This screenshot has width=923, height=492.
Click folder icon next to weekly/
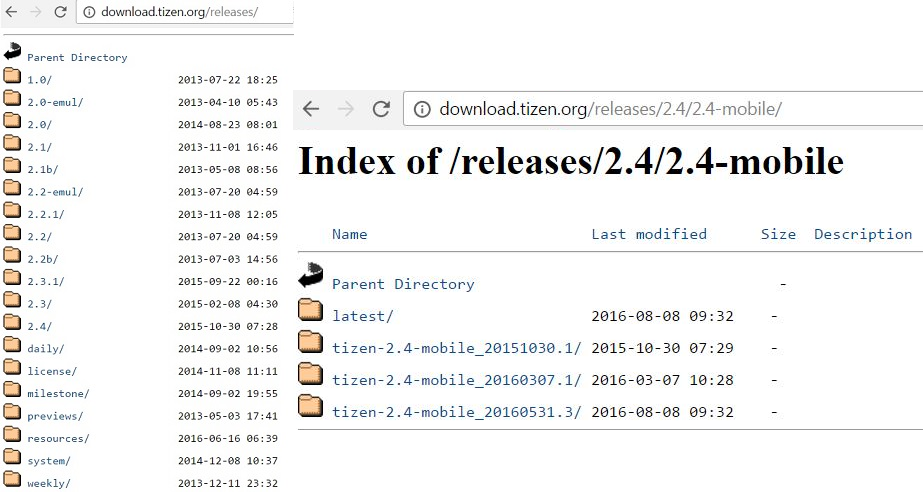click(12, 478)
